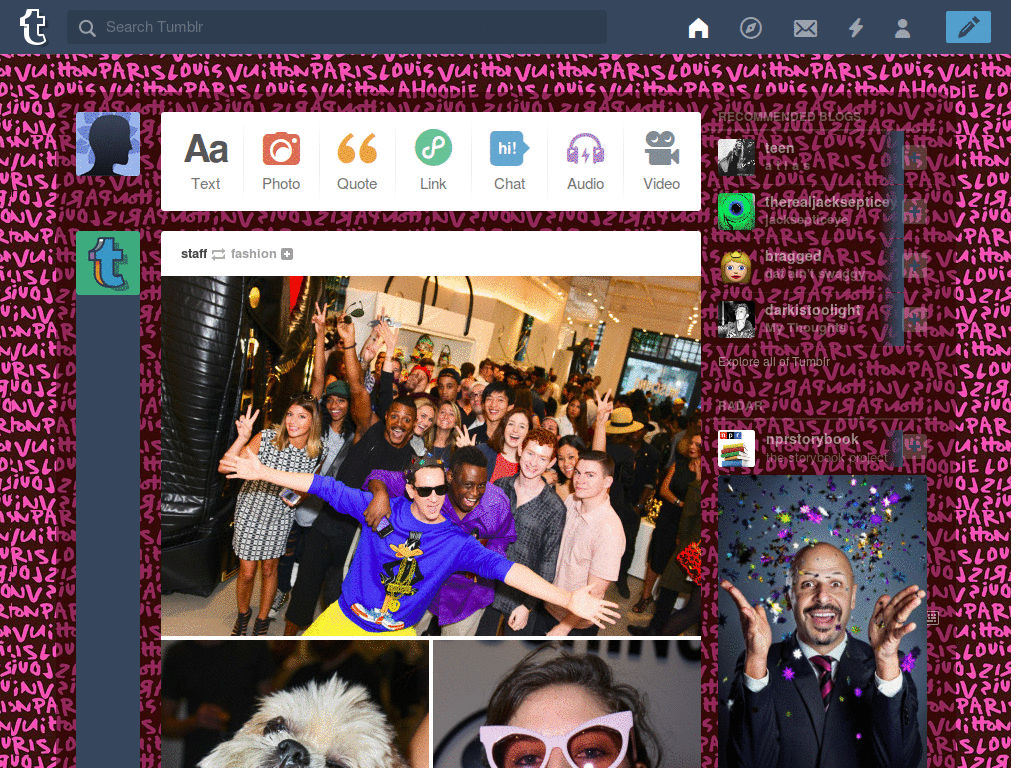The width and height of the screenshot is (1024, 768).
Task: Open the confetti man radar image
Action: coord(822,622)
